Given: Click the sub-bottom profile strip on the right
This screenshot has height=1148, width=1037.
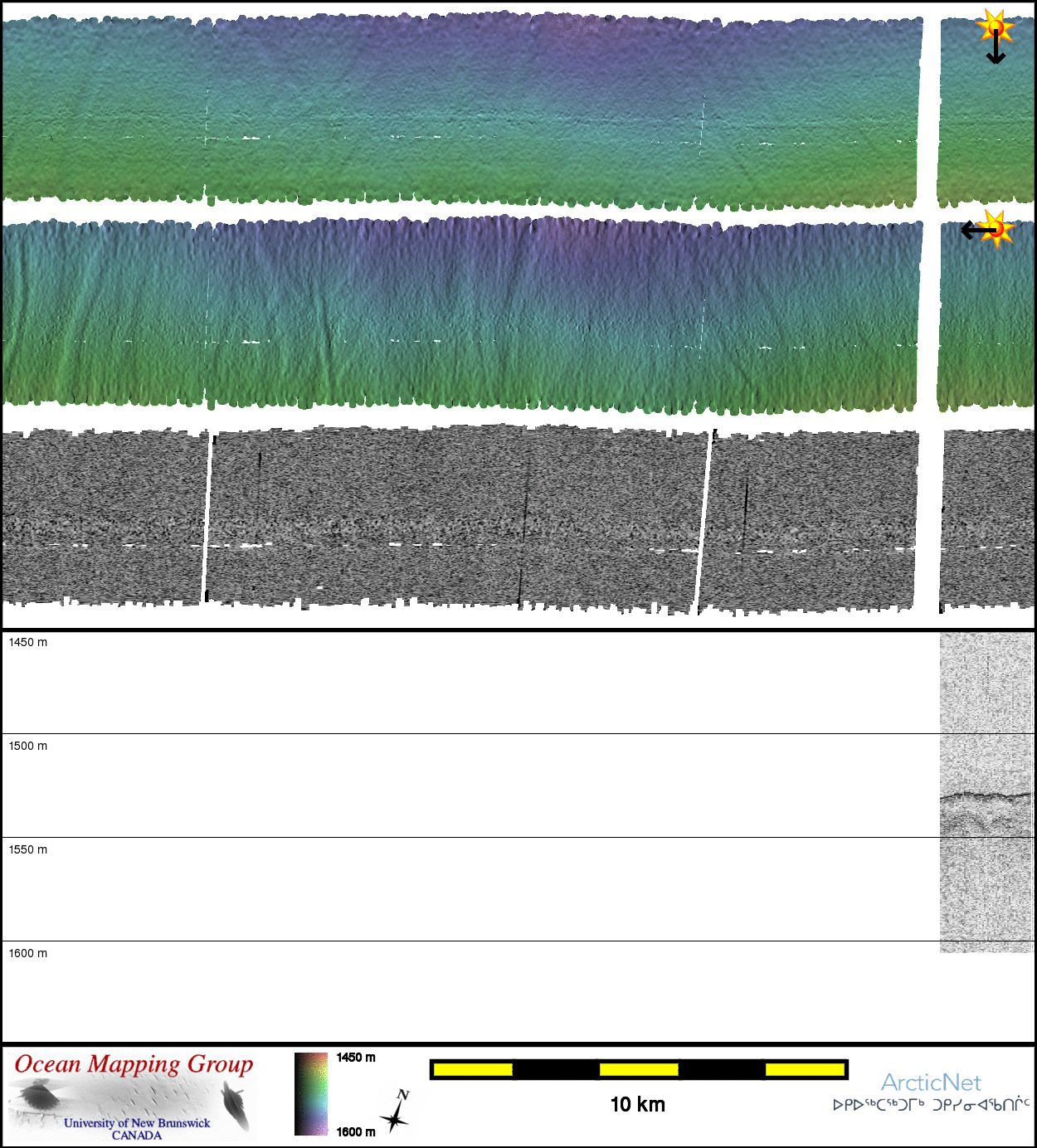Looking at the screenshot, I should click(986, 792).
